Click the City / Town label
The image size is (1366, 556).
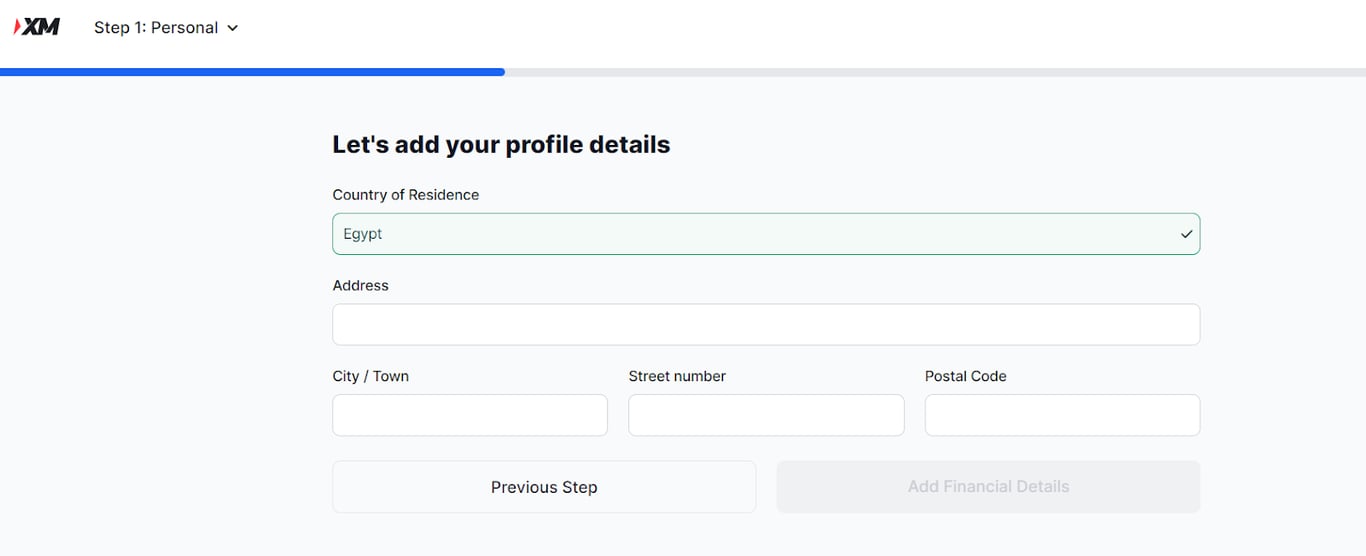[370, 376]
